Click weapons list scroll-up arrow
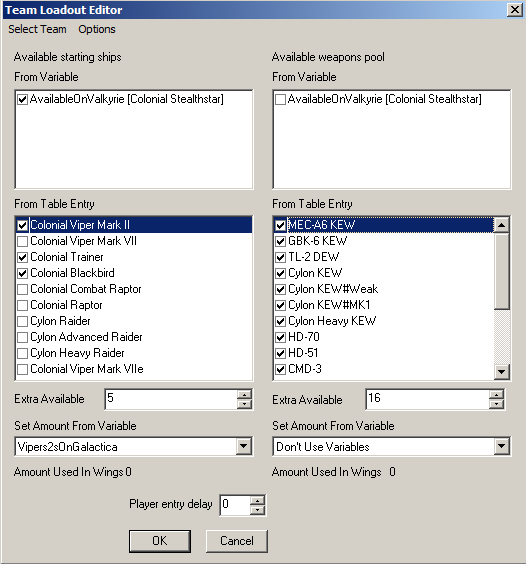 [502, 225]
